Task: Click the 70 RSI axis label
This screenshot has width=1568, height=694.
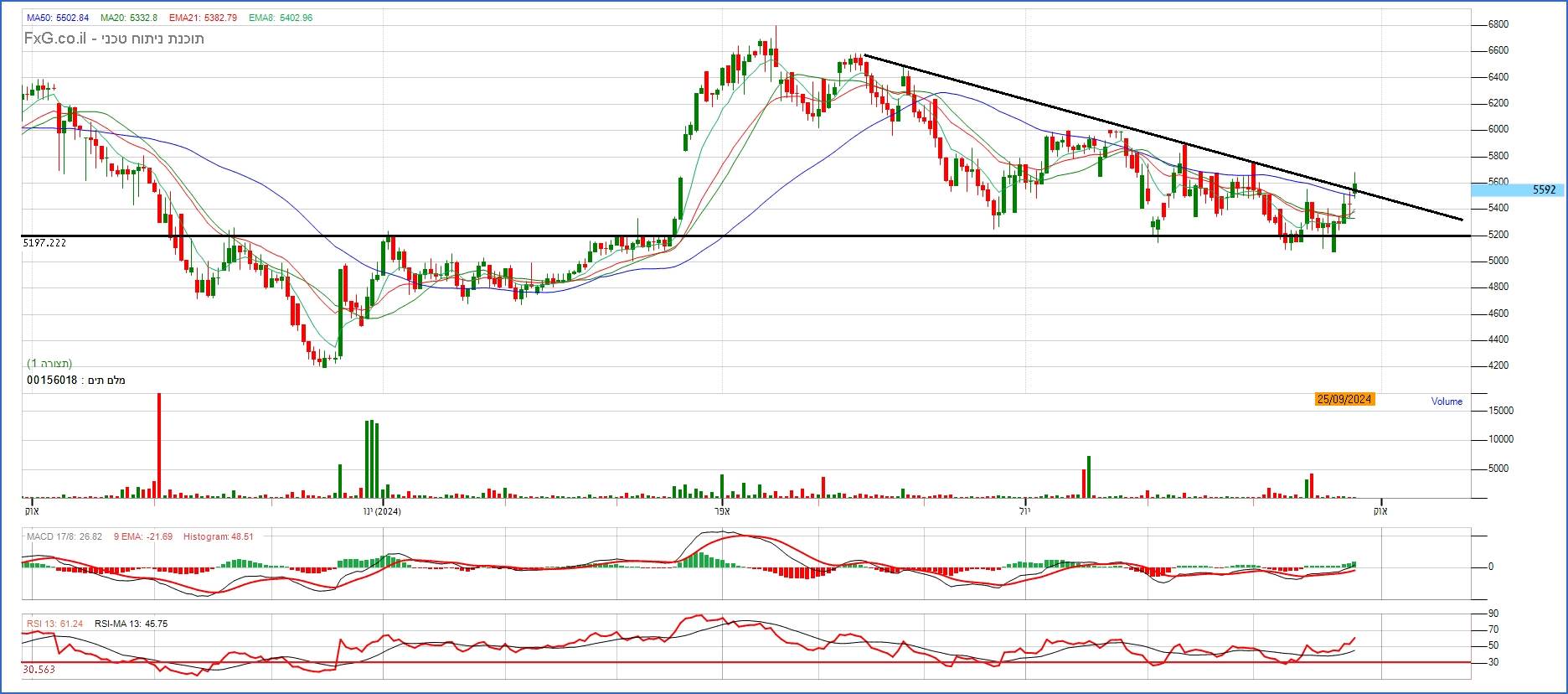Action: [x=1493, y=629]
